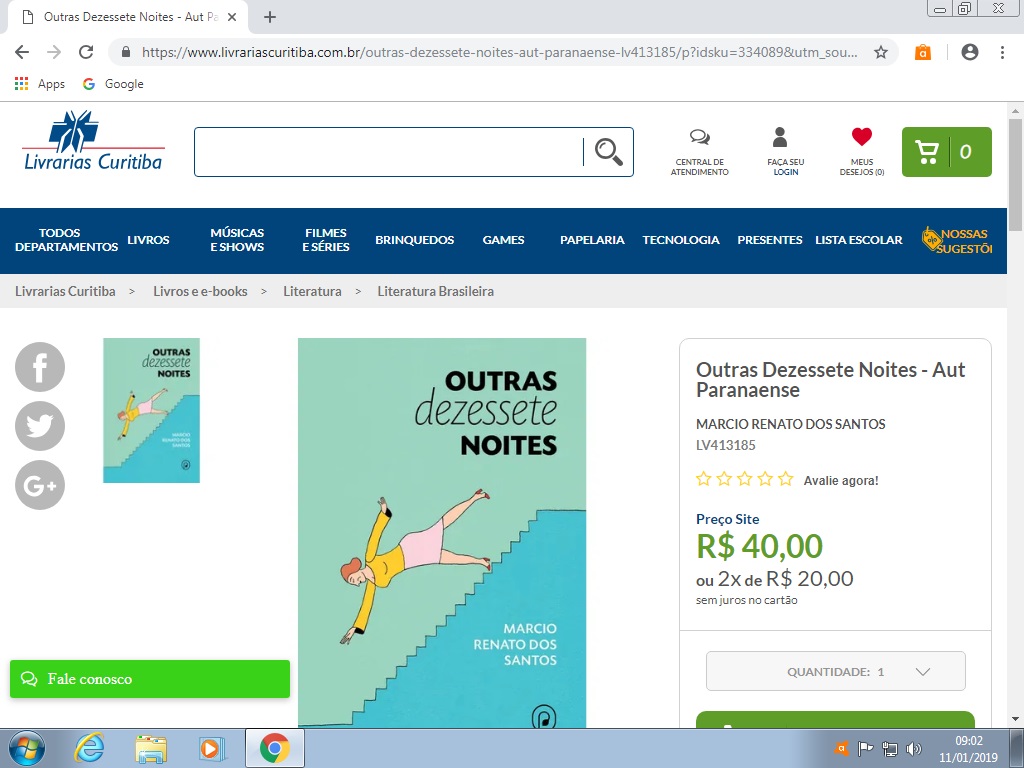
Task: Expand the Quantidade dropdown
Action: click(x=835, y=671)
